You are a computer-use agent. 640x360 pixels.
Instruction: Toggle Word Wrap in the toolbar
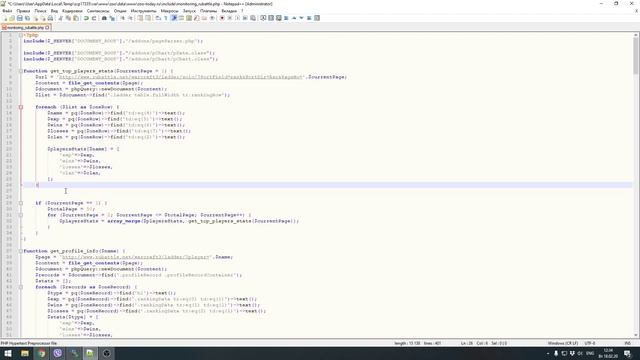point(158,18)
